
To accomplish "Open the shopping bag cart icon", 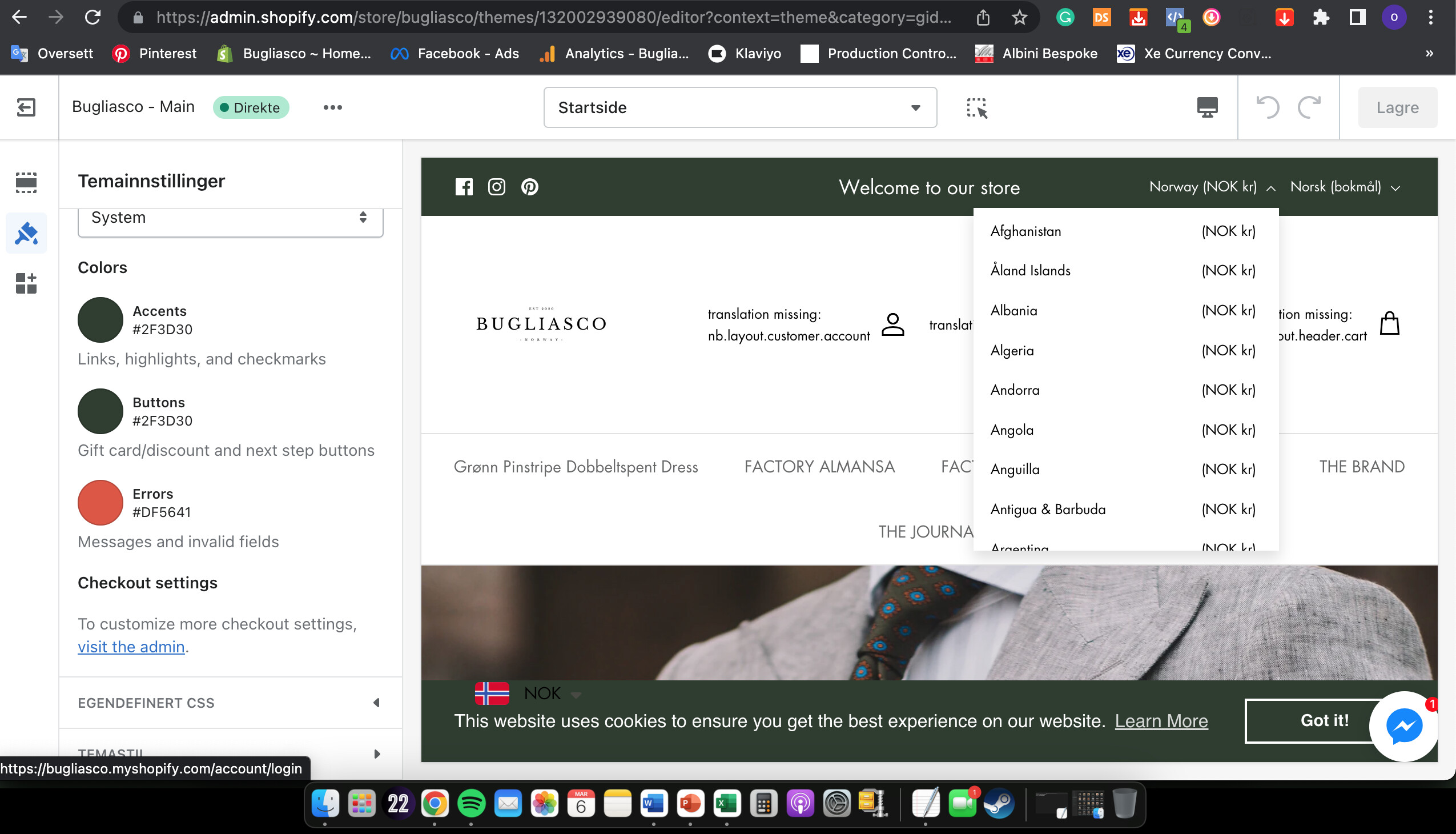I will point(1390,324).
